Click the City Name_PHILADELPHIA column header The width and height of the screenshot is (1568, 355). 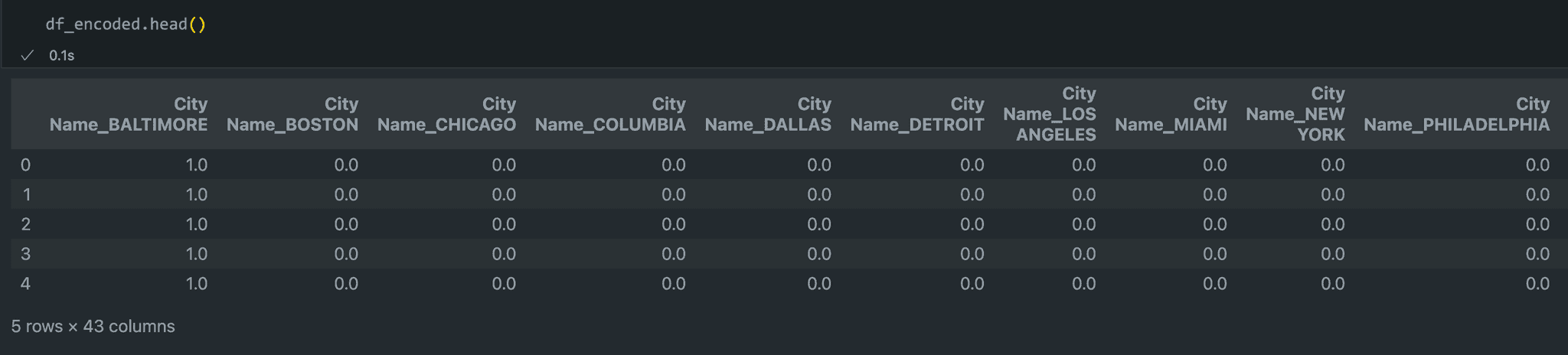pyautogui.click(x=1456, y=115)
